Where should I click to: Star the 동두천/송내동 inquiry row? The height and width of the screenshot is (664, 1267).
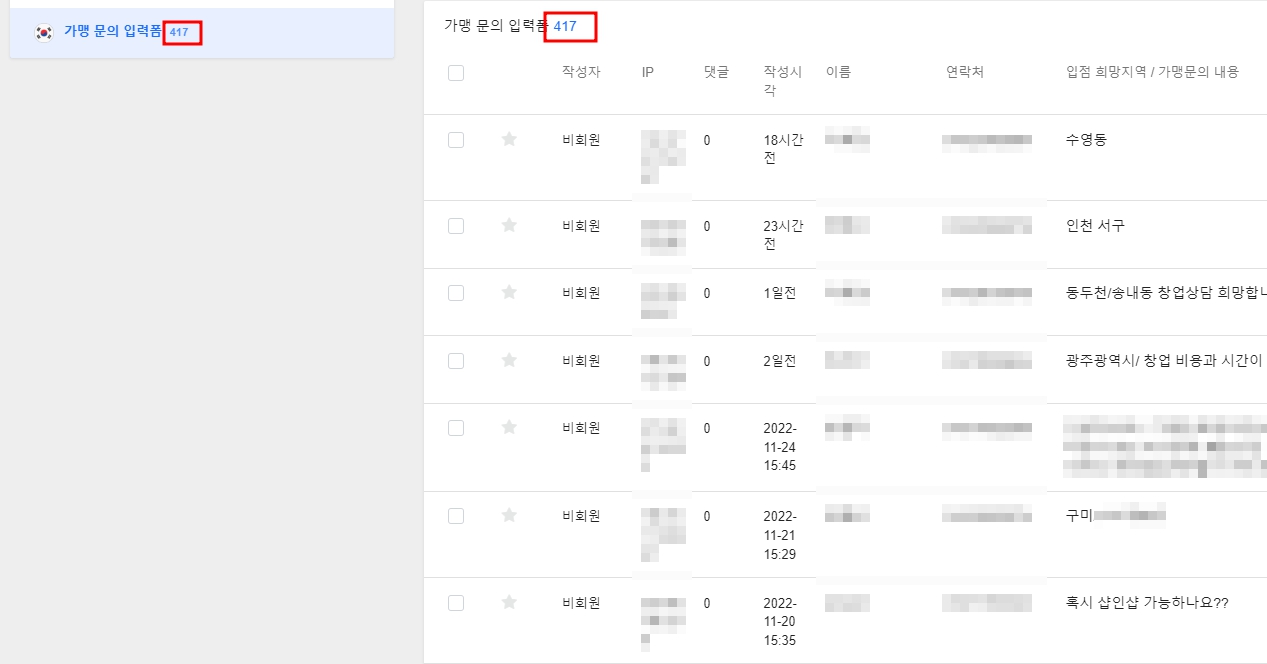pos(509,292)
